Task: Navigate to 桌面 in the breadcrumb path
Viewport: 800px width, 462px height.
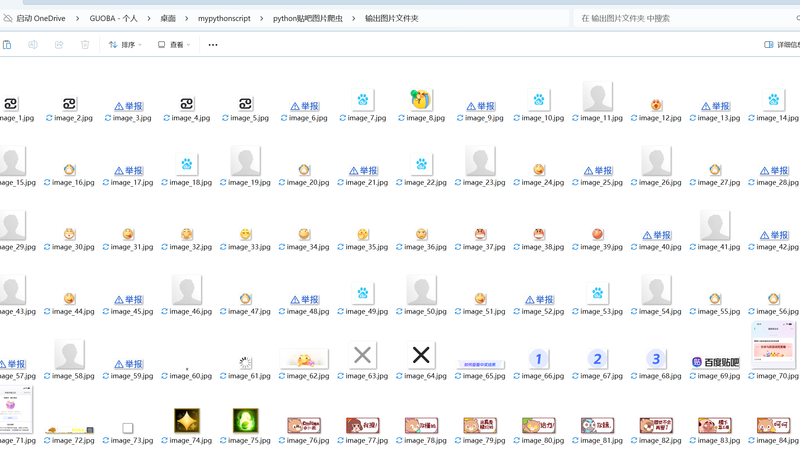Action: 168,18
